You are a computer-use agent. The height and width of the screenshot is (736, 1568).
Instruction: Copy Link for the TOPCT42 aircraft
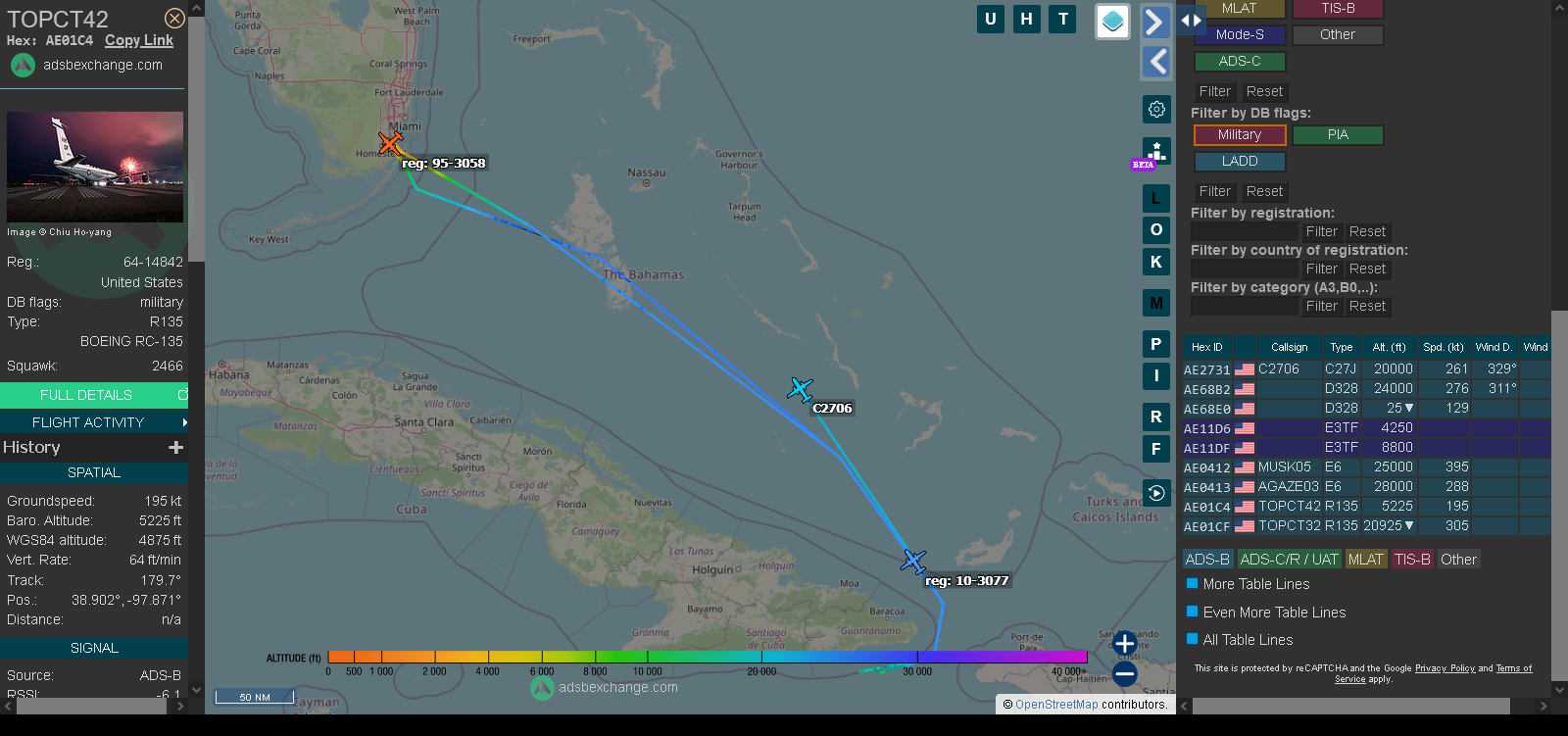pos(139,40)
